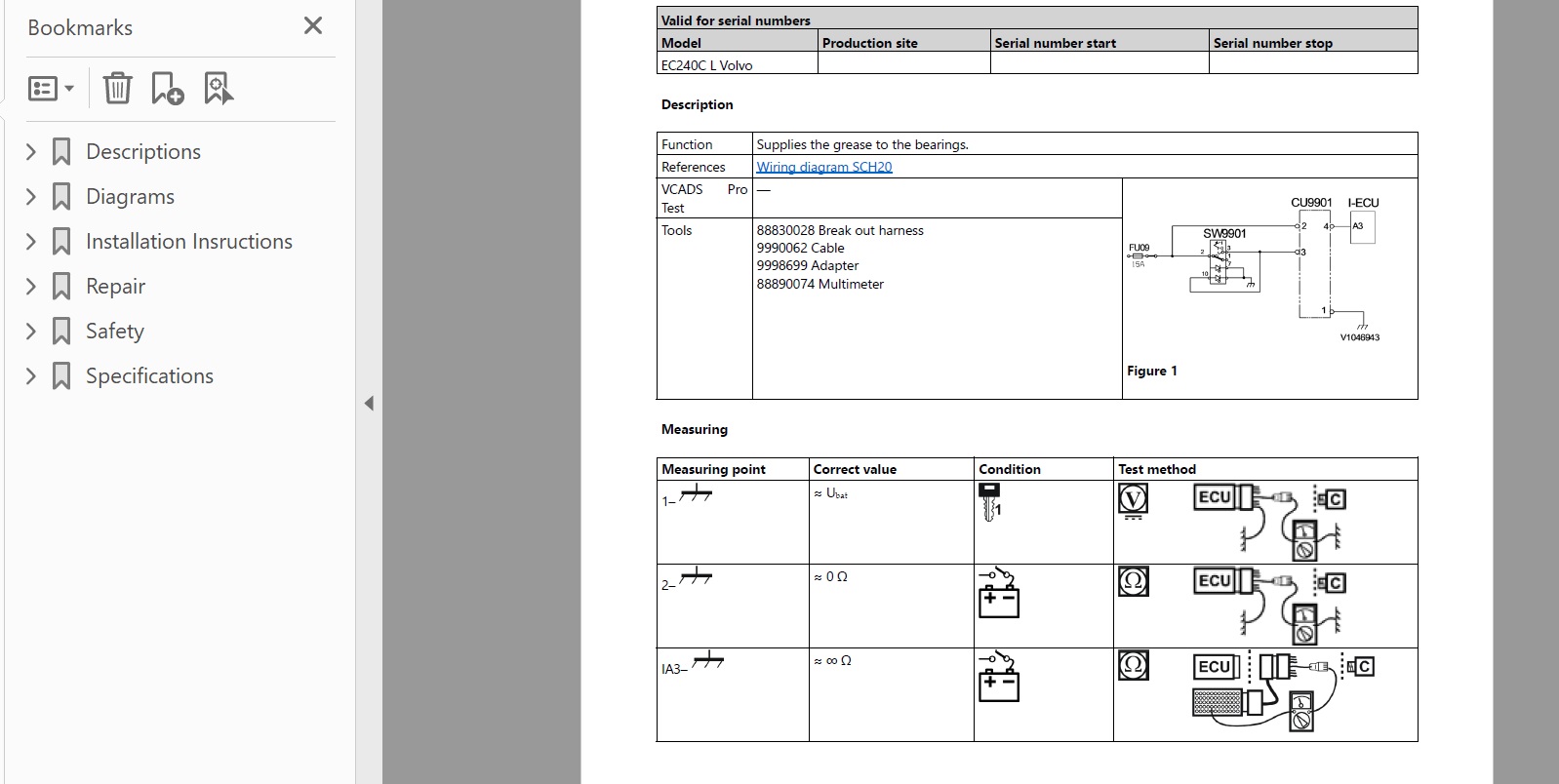Expand the Descriptions bookmark
Image resolution: width=1559 pixels, height=784 pixels.
(x=30, y=152)
